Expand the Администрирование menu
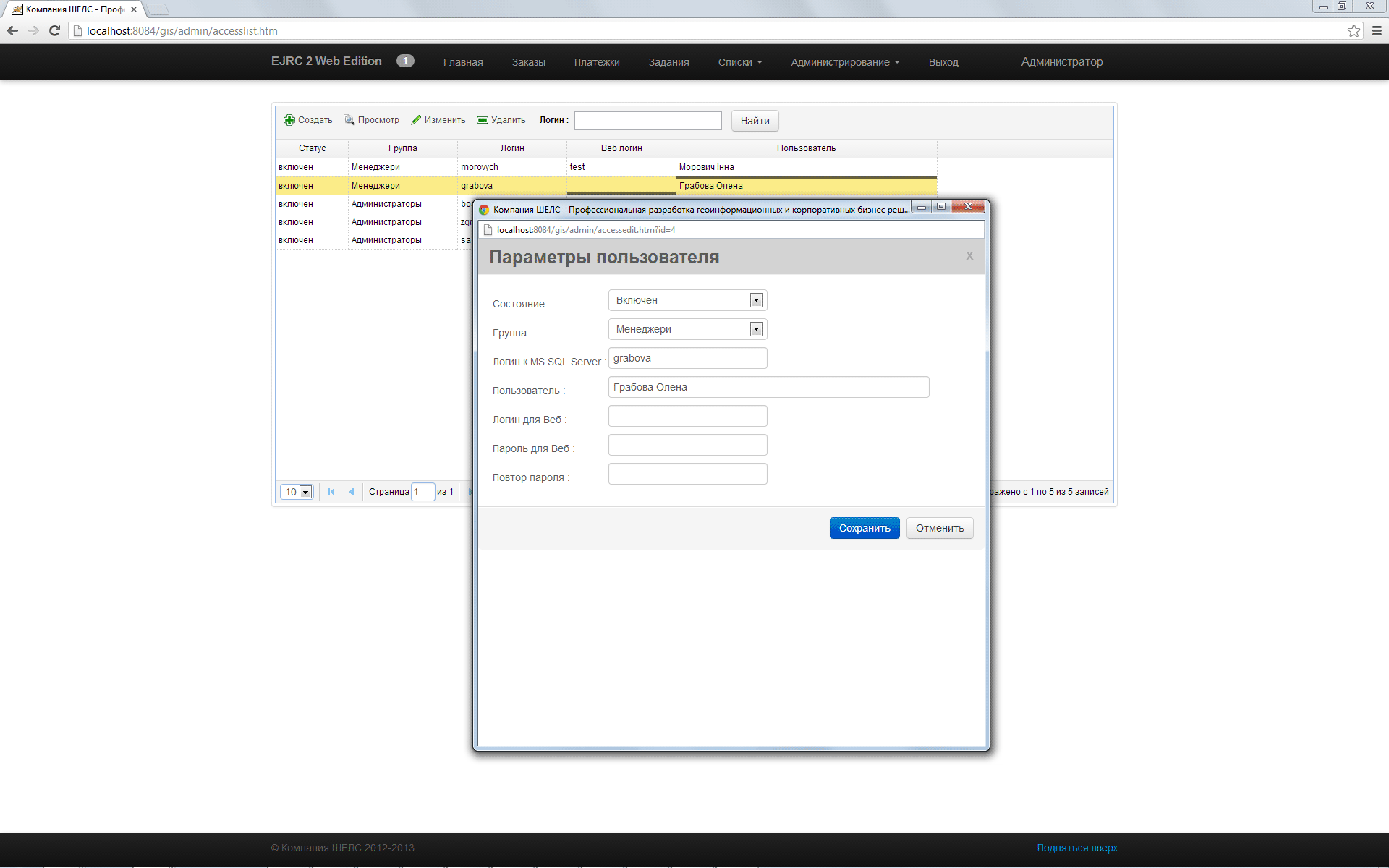The width and height of the screenshot is (1389, 868). 844,62
